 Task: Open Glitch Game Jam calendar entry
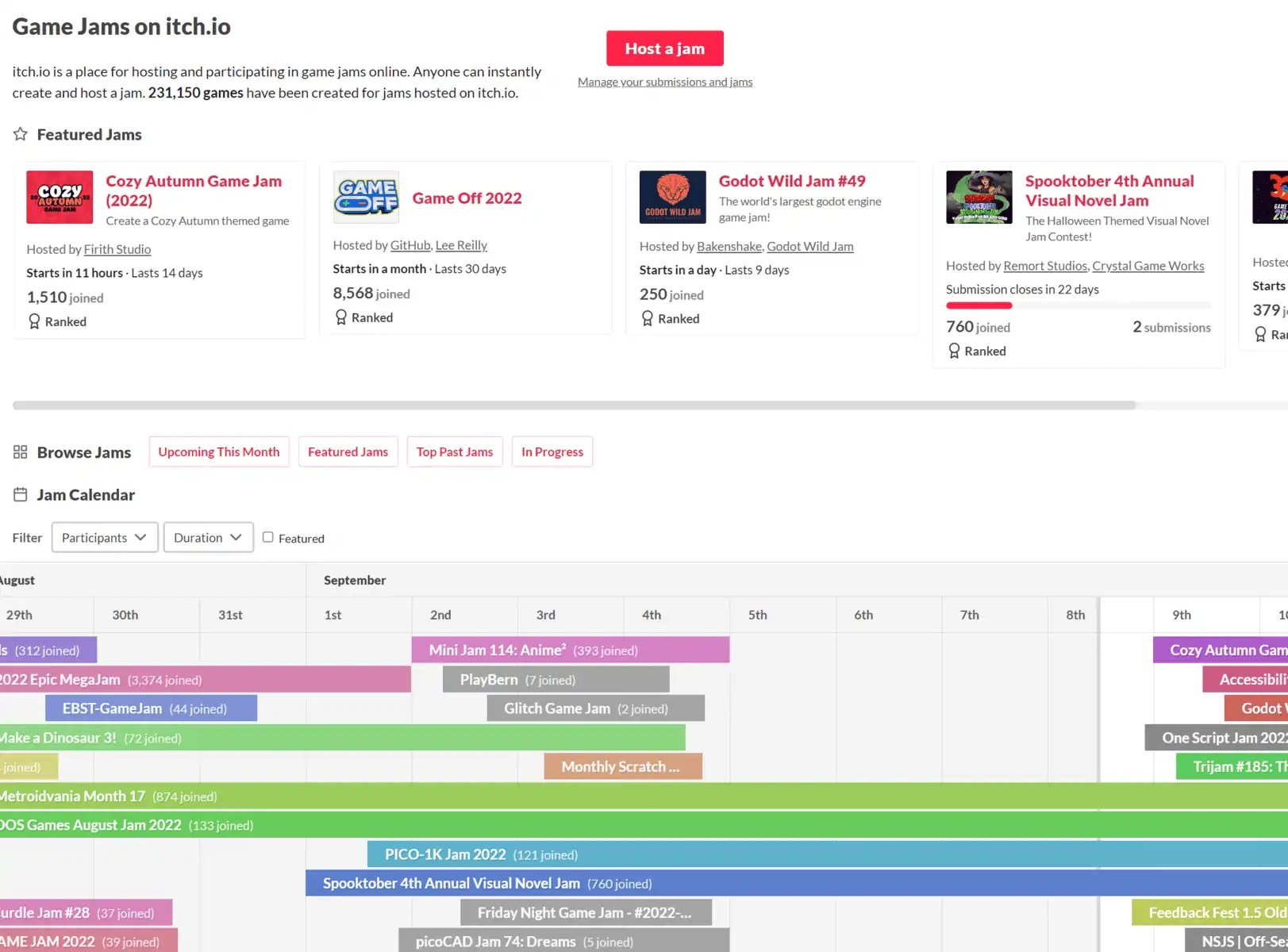(x=596, y=708)
